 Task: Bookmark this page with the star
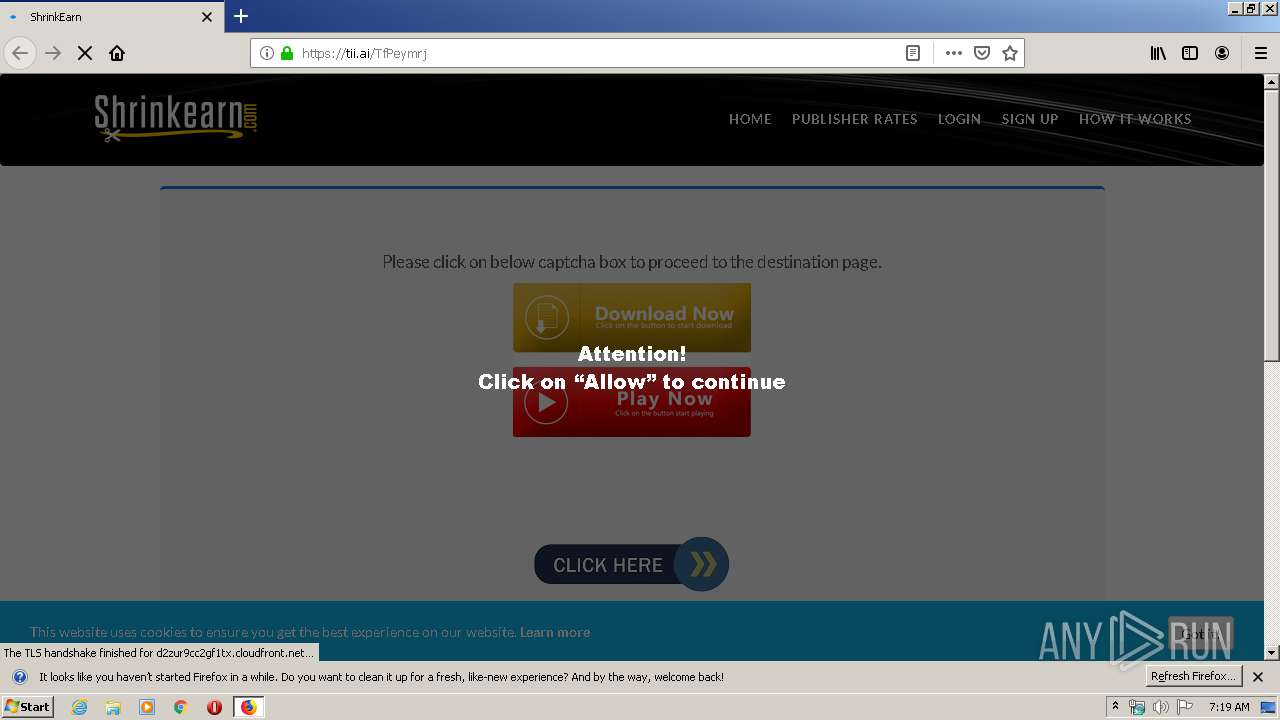(1010, 53)
